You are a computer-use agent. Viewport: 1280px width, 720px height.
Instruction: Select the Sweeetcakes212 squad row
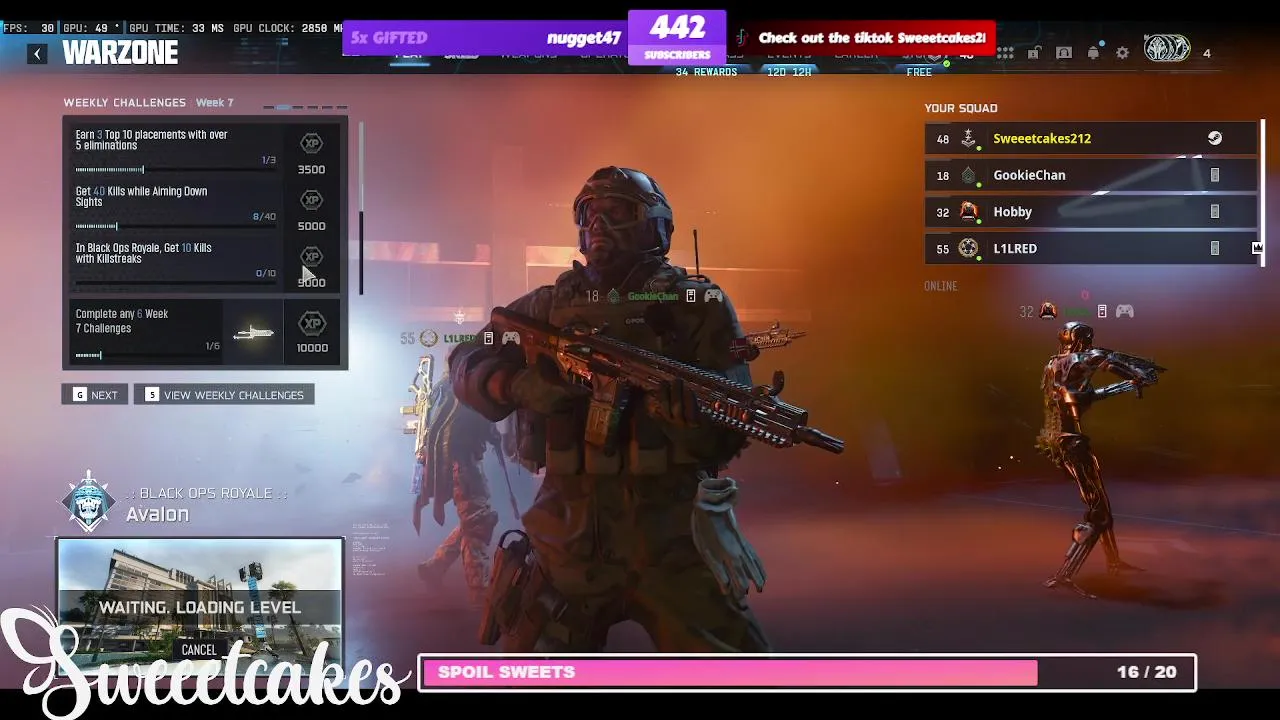pos(1090,139)
